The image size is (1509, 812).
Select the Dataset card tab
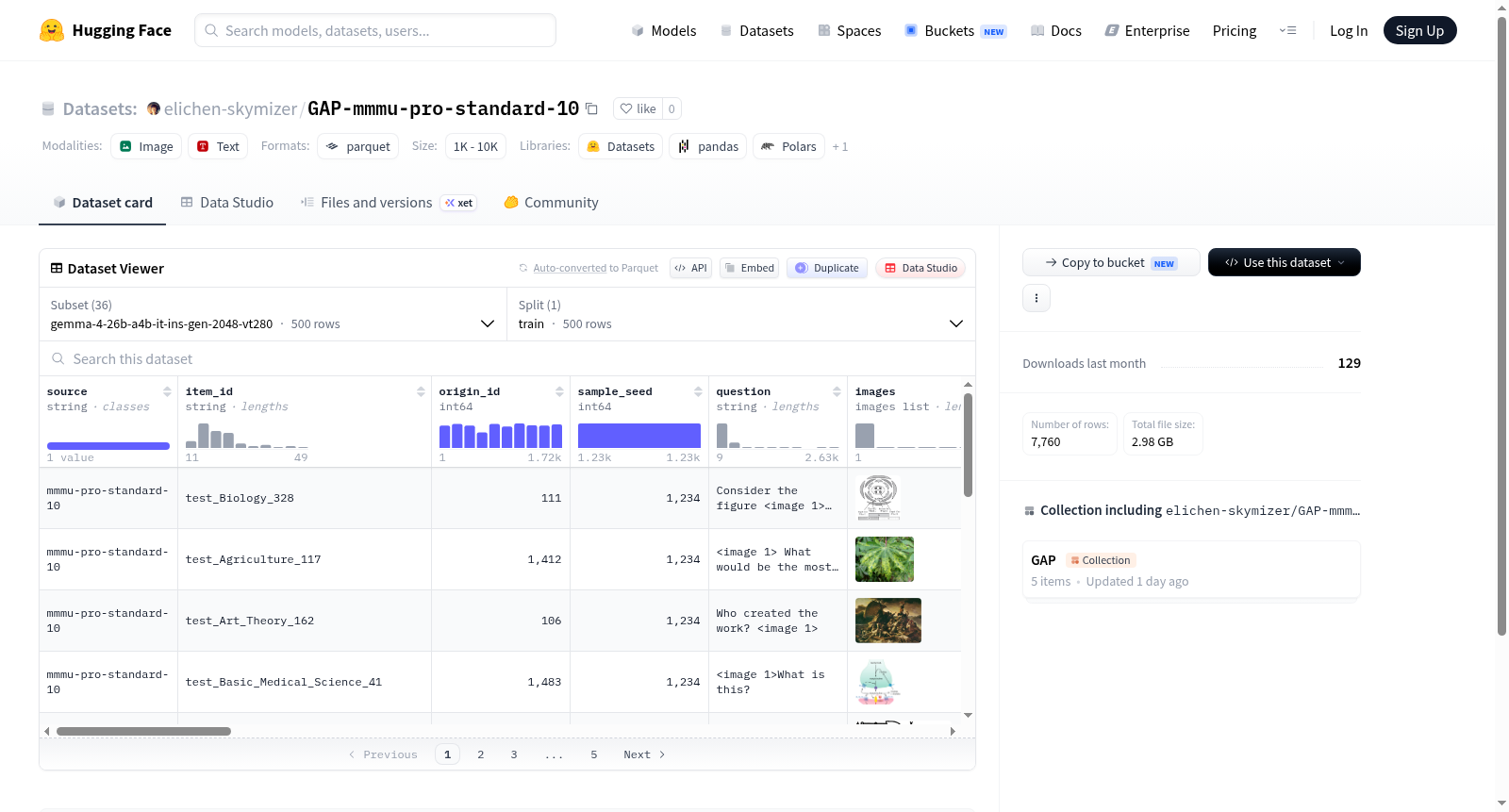pyautogui.click(x=103, y=203)
